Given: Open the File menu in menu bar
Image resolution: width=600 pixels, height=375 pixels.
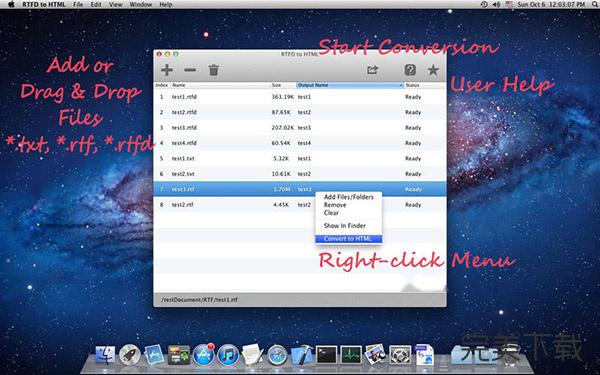Looking at the screenshot, I should (78, 5).
